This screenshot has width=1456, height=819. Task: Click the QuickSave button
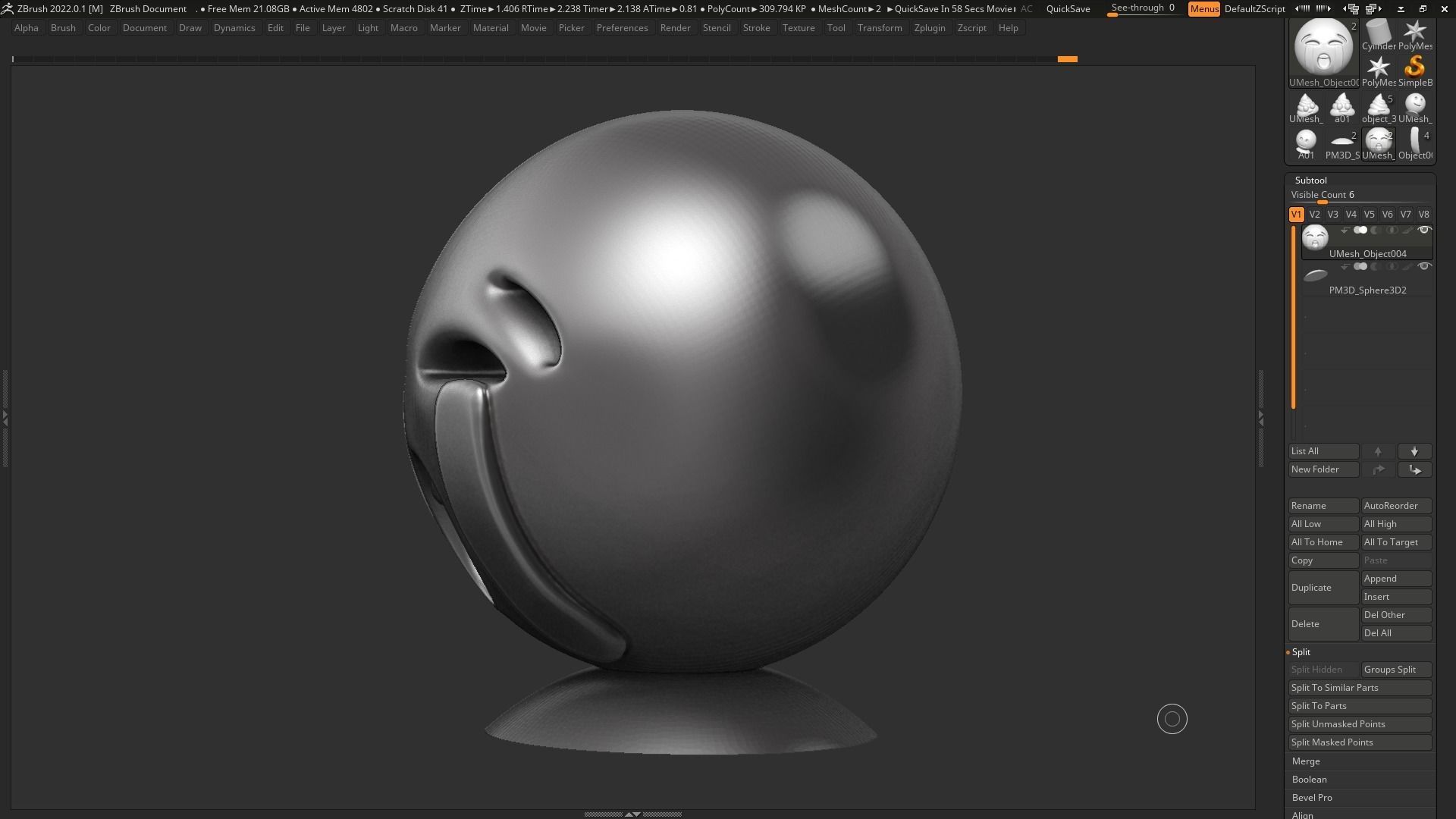1068,9
